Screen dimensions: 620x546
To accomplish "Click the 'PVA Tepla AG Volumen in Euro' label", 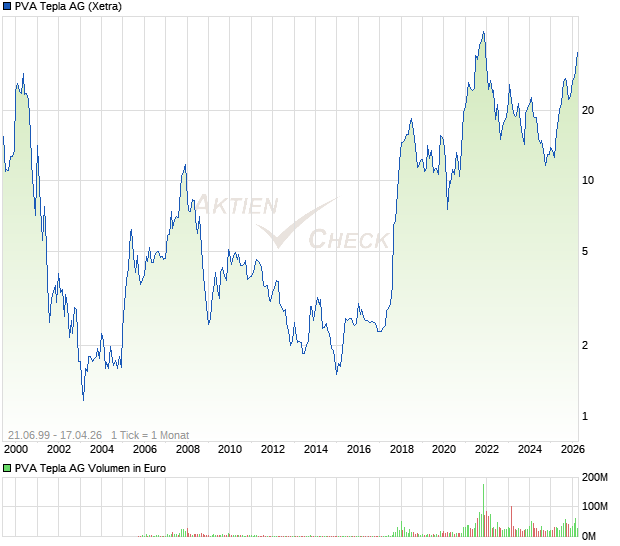I will pyautogui.click(x=90, y=469).
